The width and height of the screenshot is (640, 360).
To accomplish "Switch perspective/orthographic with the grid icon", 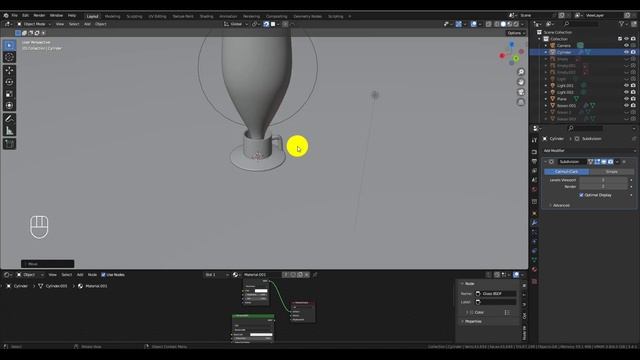I will coord(521,102).
